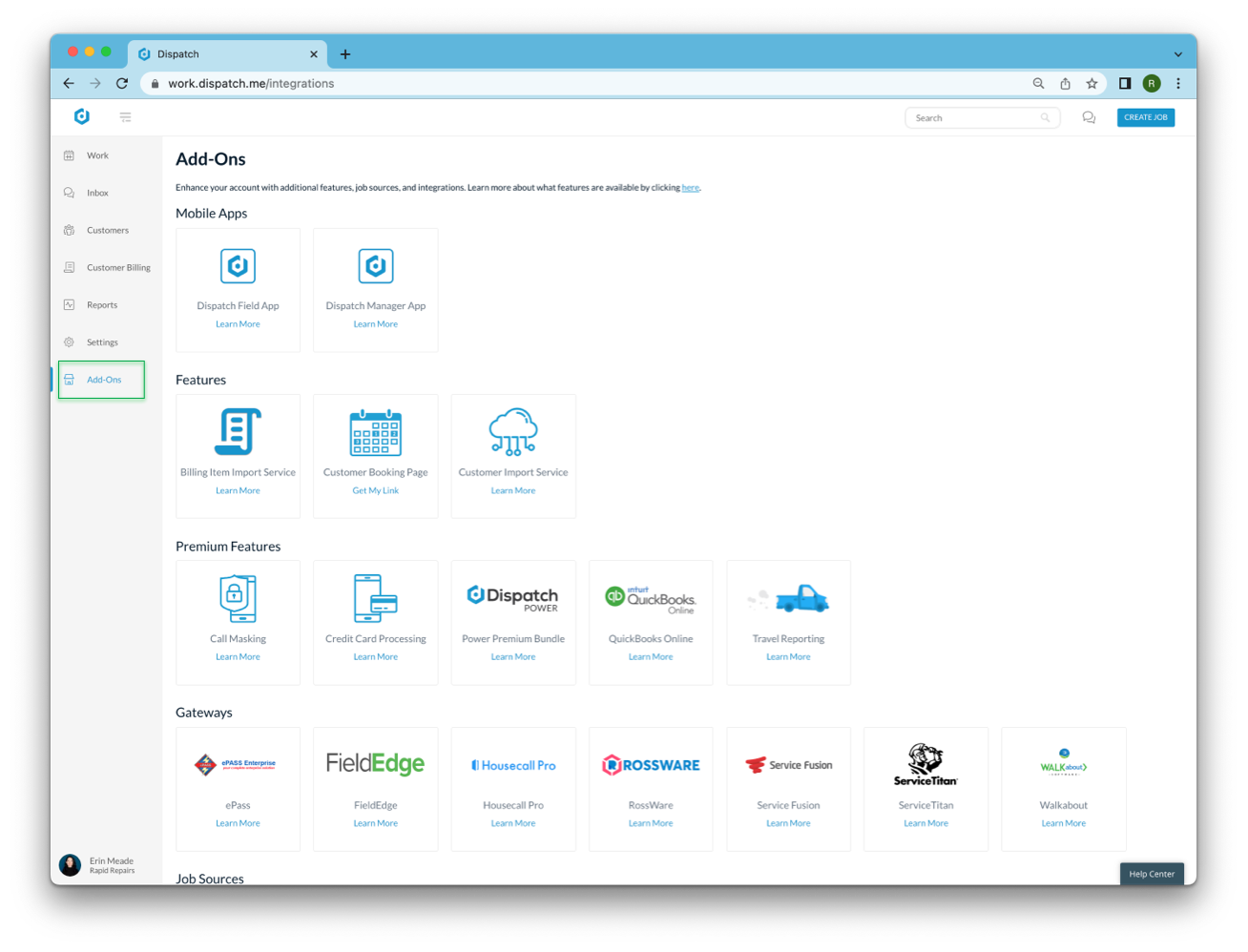Click the Customer Booking Page calendar icon

(x=375, y=433)
